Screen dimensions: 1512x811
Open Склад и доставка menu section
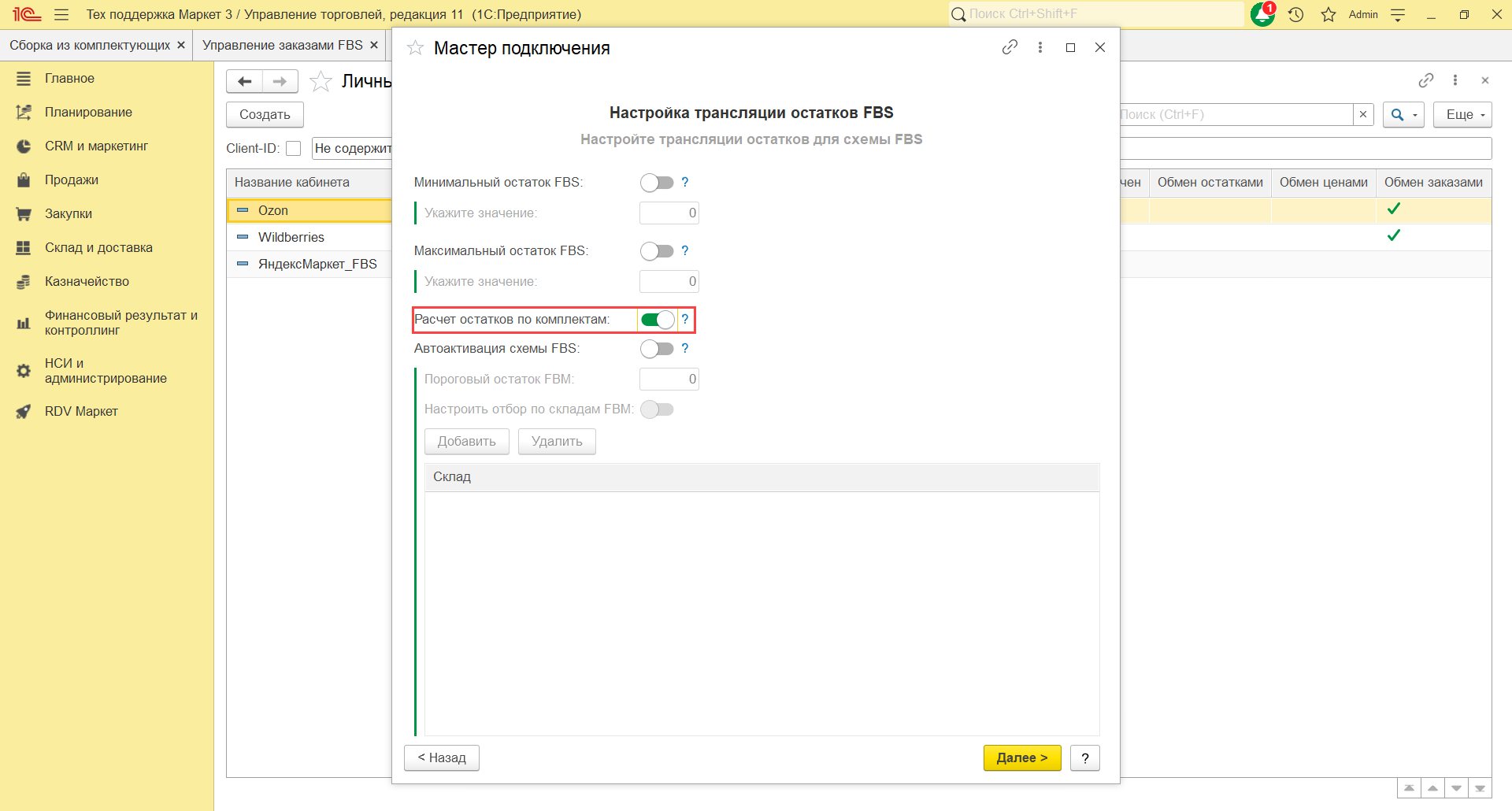[x=98, y=247]
